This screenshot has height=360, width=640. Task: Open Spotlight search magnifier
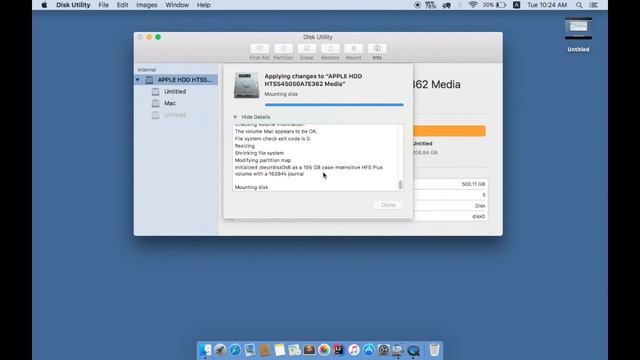[x=579, y=5]
